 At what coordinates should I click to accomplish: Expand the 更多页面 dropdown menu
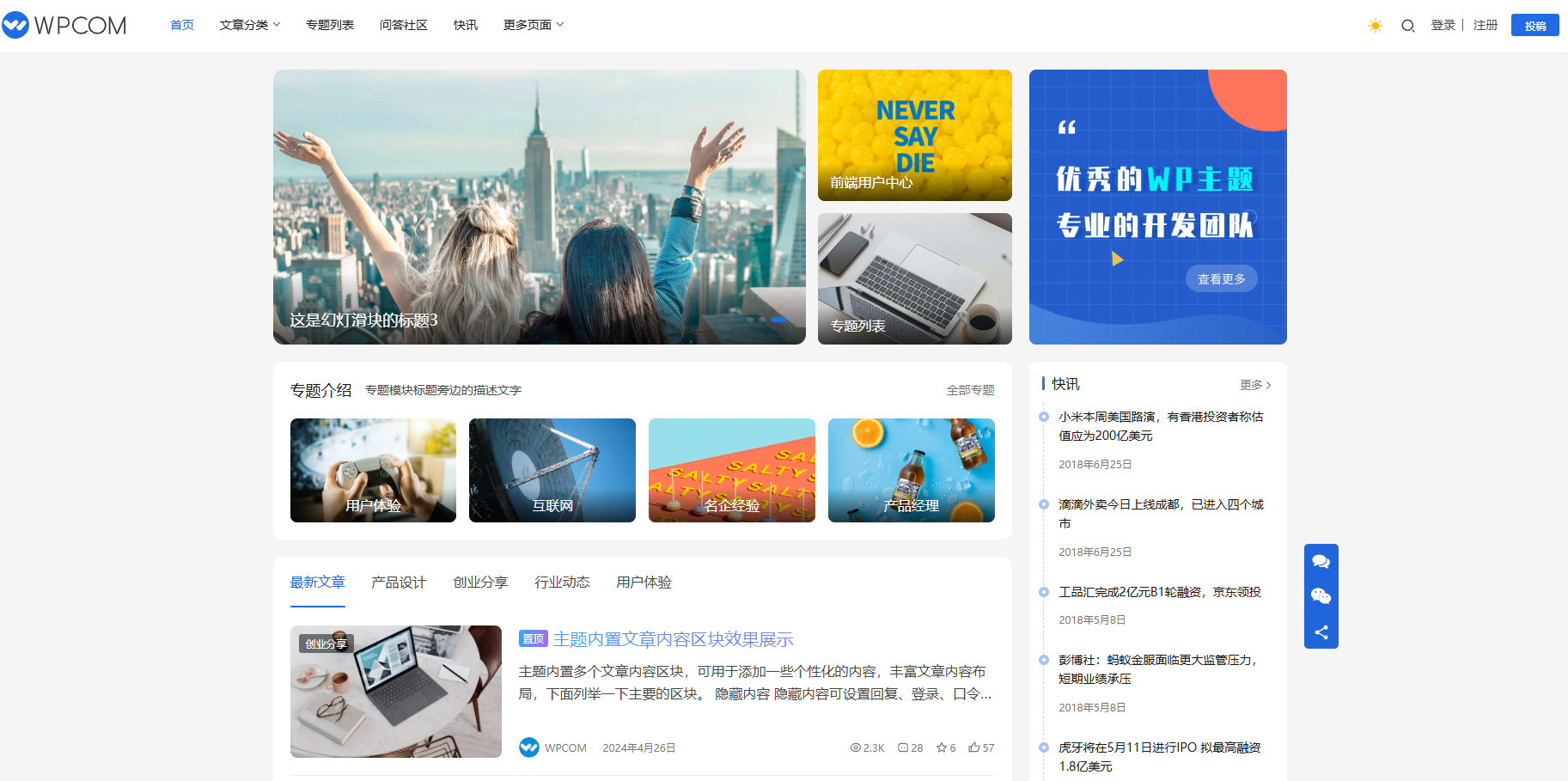pyautogui.click(x=534, y=25)
